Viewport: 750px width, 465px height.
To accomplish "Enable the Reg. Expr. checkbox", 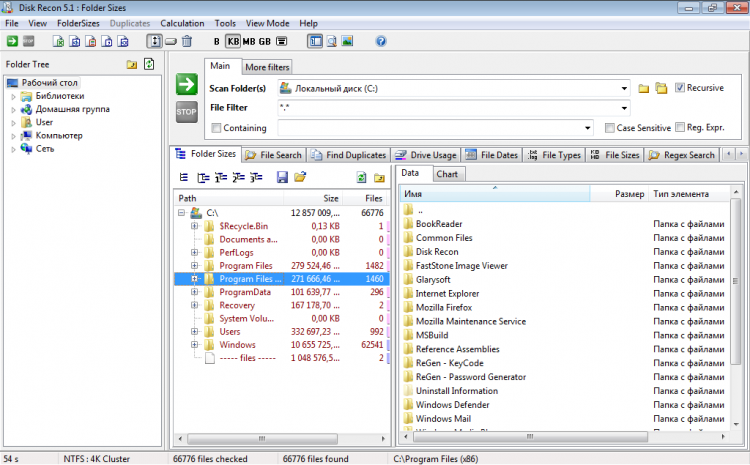I will (680, 127).
